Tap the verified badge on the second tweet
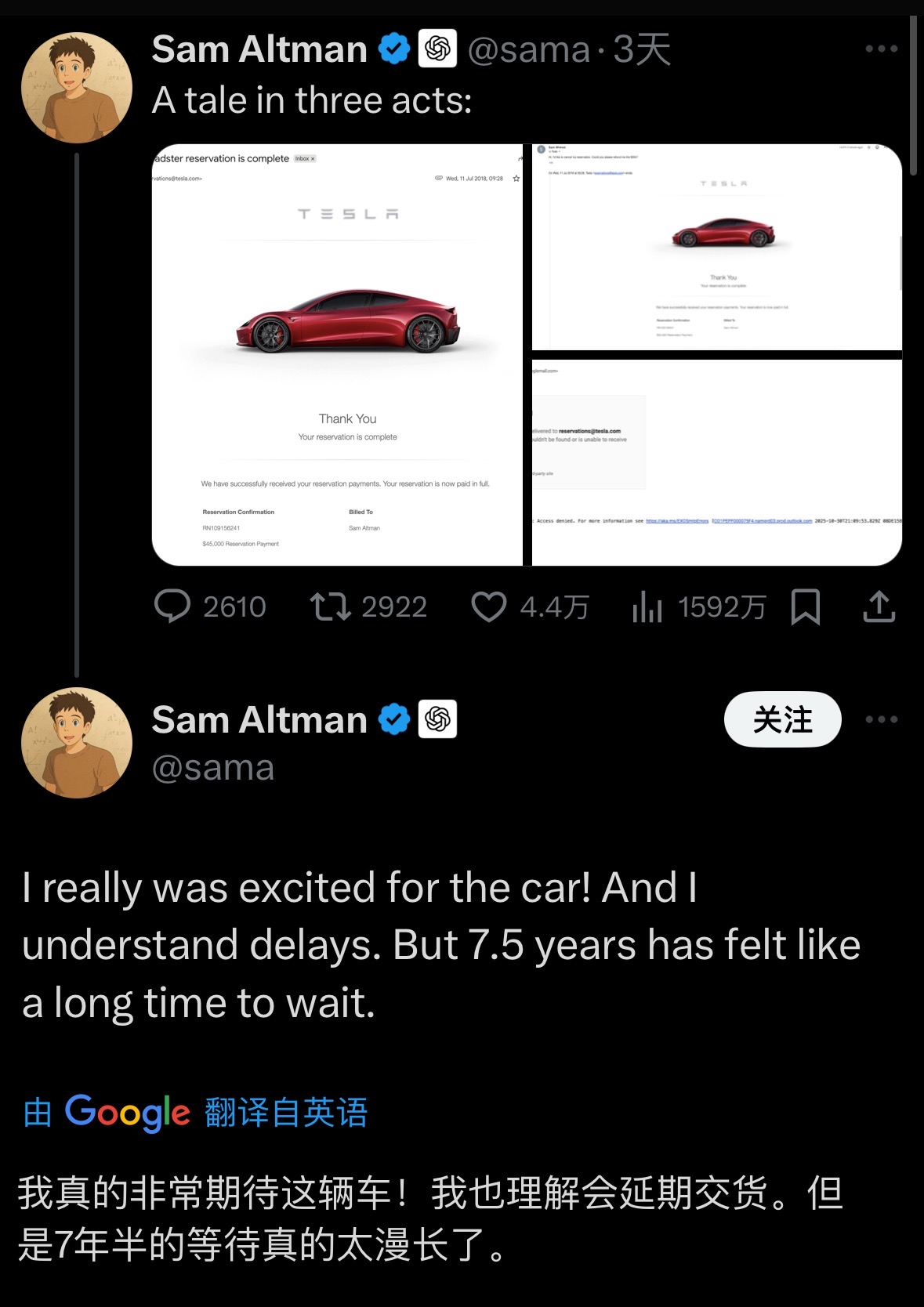924x1307 pixels. 394,719
